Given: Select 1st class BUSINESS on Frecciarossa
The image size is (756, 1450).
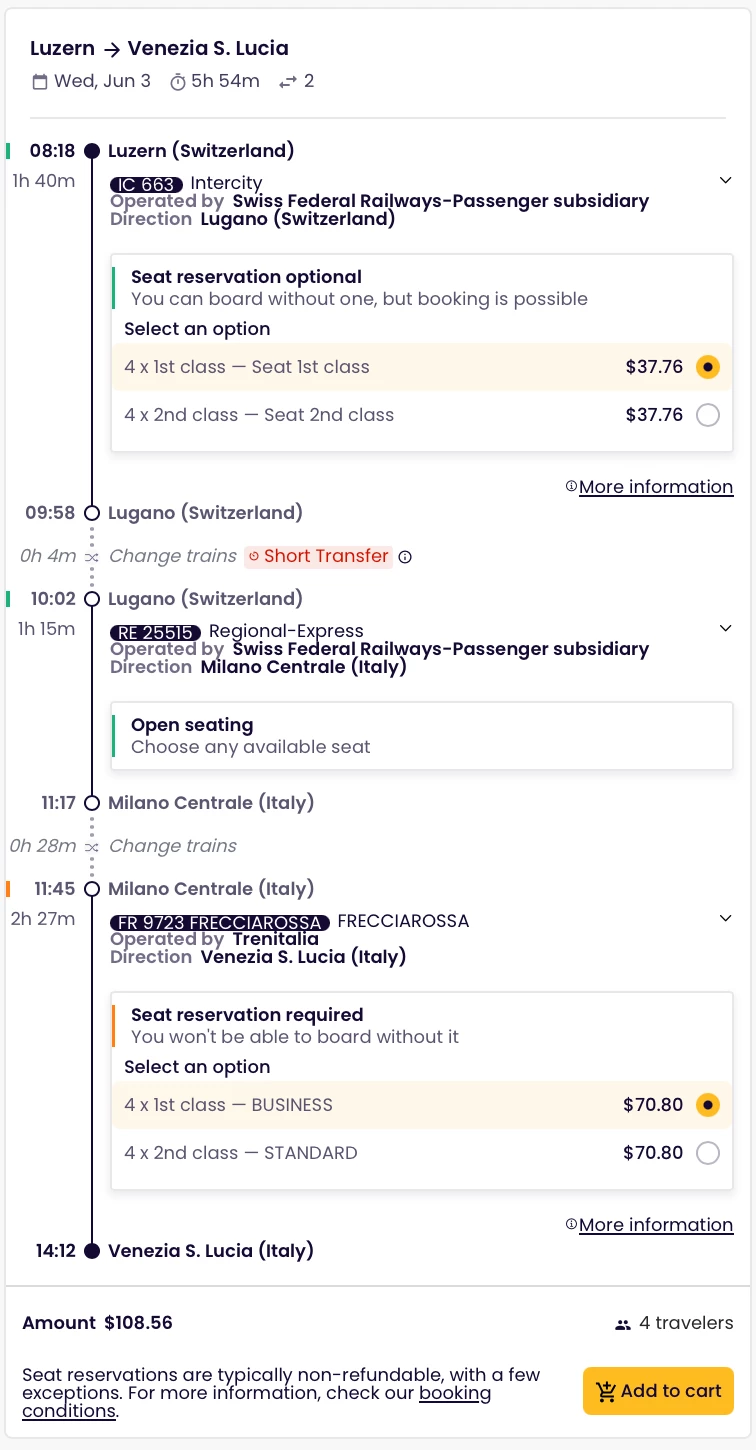Looking at the screenshot, I should point(707,1105).
